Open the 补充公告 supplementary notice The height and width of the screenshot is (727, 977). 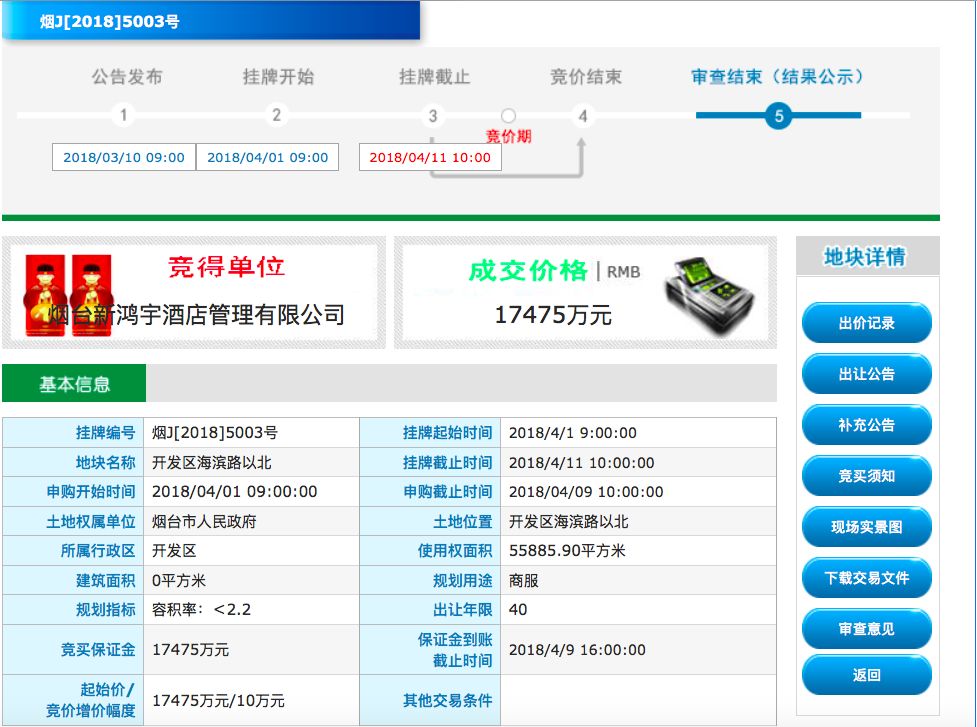pos(866,425)
